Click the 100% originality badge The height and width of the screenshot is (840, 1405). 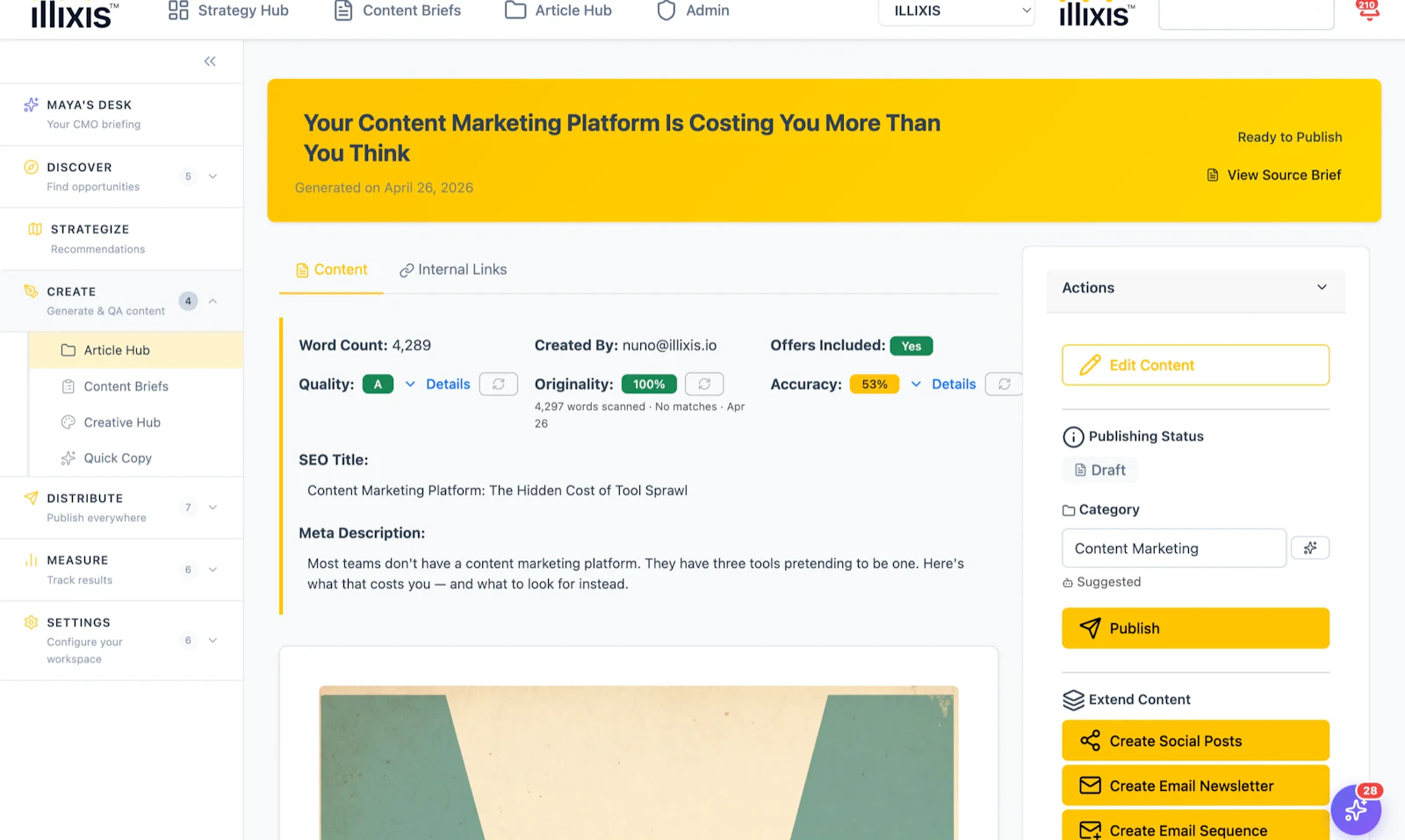[x=649, y=384]
